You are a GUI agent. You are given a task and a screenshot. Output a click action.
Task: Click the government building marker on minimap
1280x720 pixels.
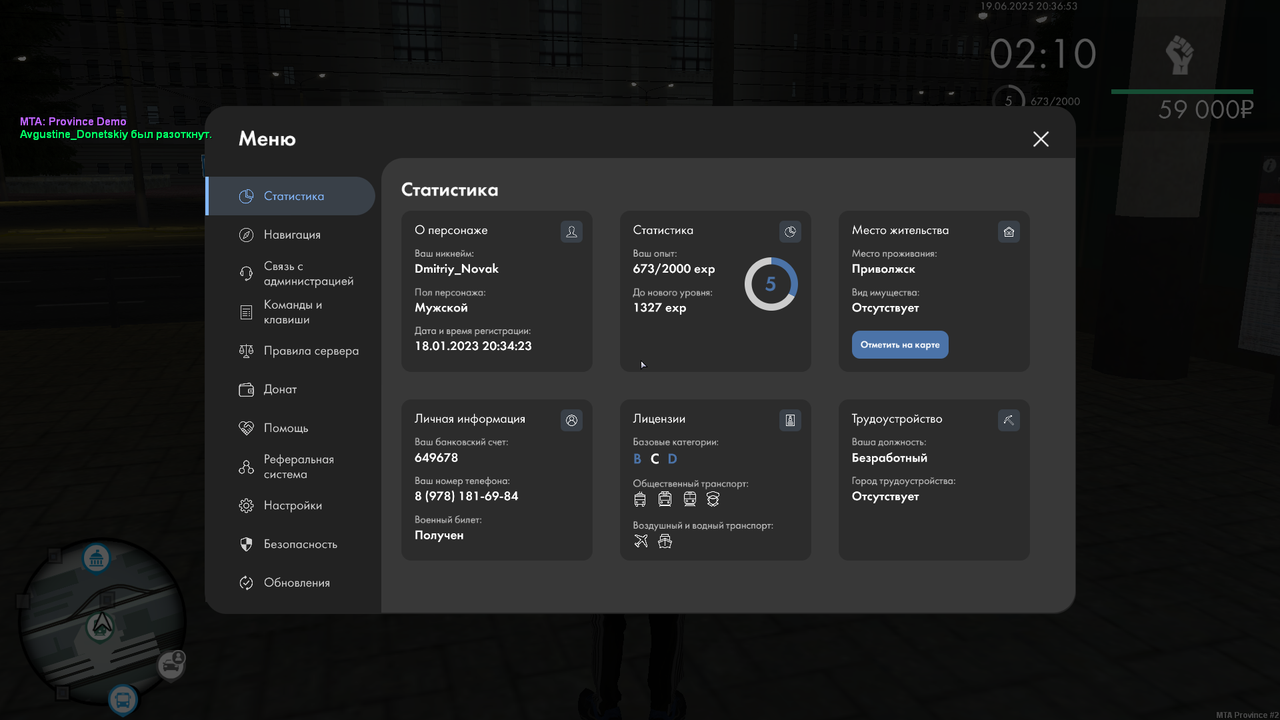(96, 558)
